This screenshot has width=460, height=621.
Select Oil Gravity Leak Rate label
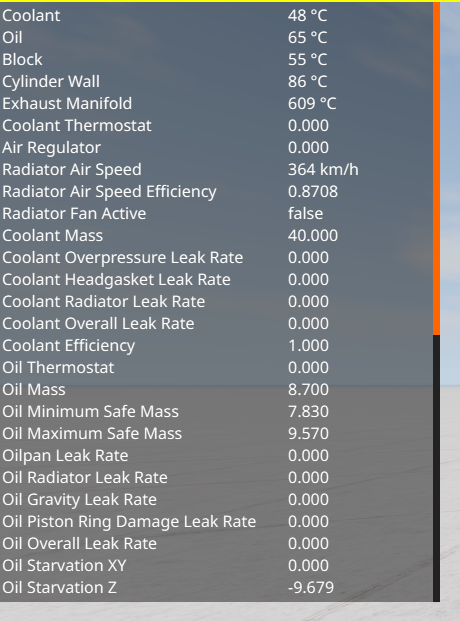coord(79,499)
